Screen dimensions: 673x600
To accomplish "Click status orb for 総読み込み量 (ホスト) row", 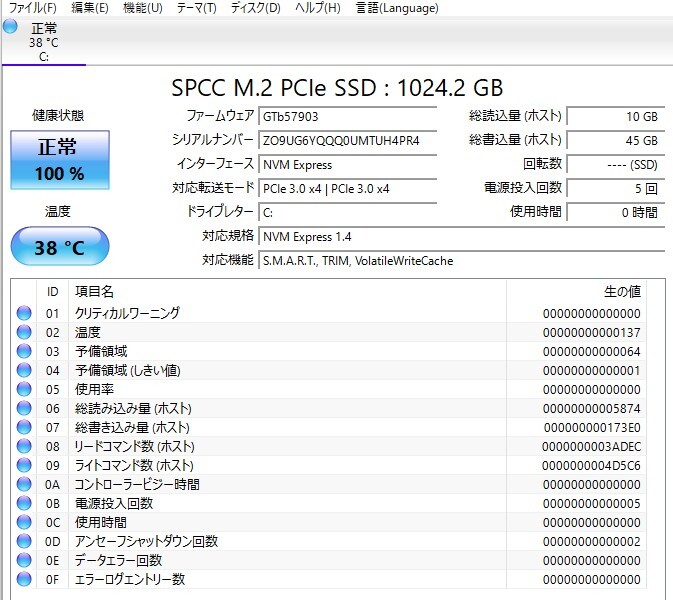I will tap(24, 408).
